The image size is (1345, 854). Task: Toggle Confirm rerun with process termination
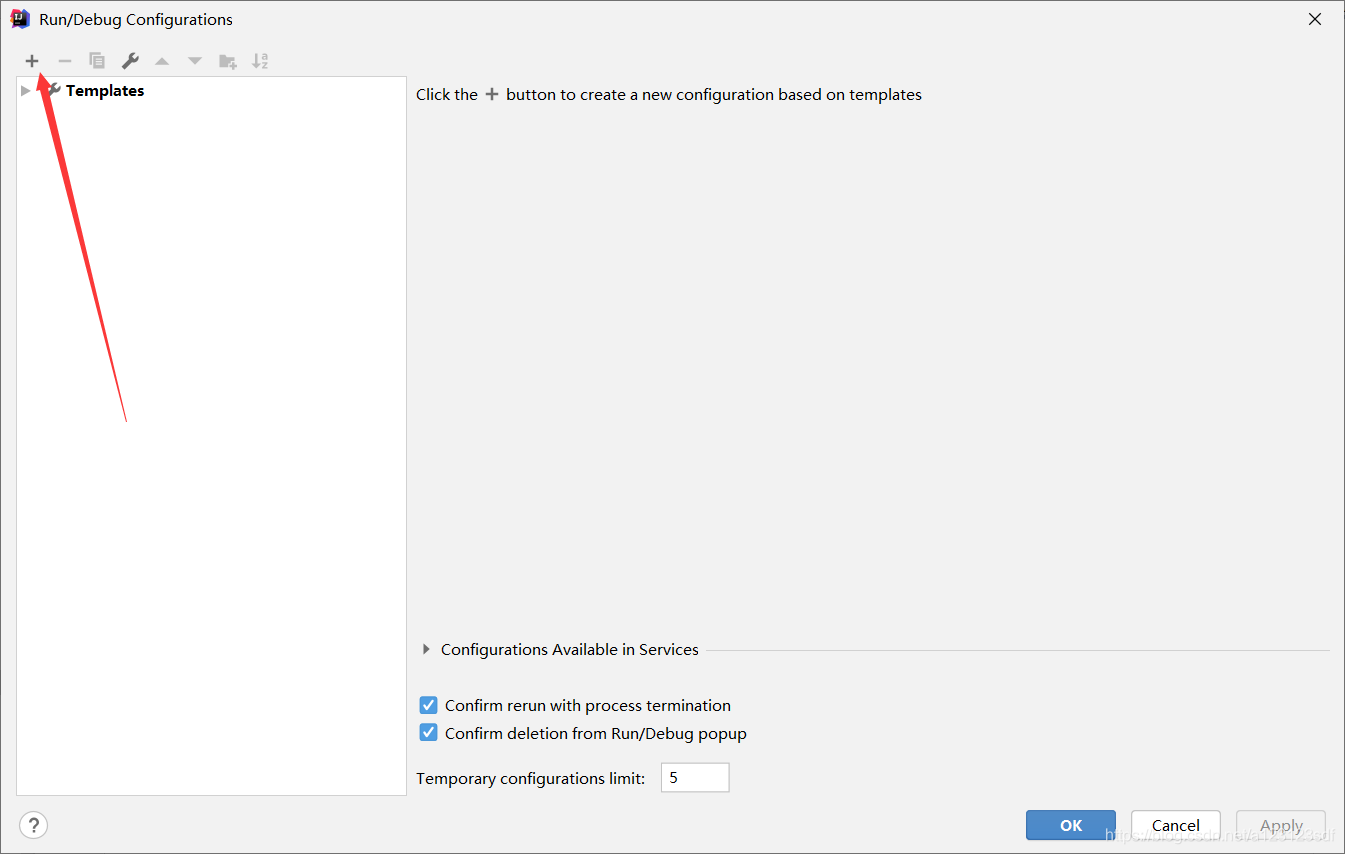[x=428, y=705]
